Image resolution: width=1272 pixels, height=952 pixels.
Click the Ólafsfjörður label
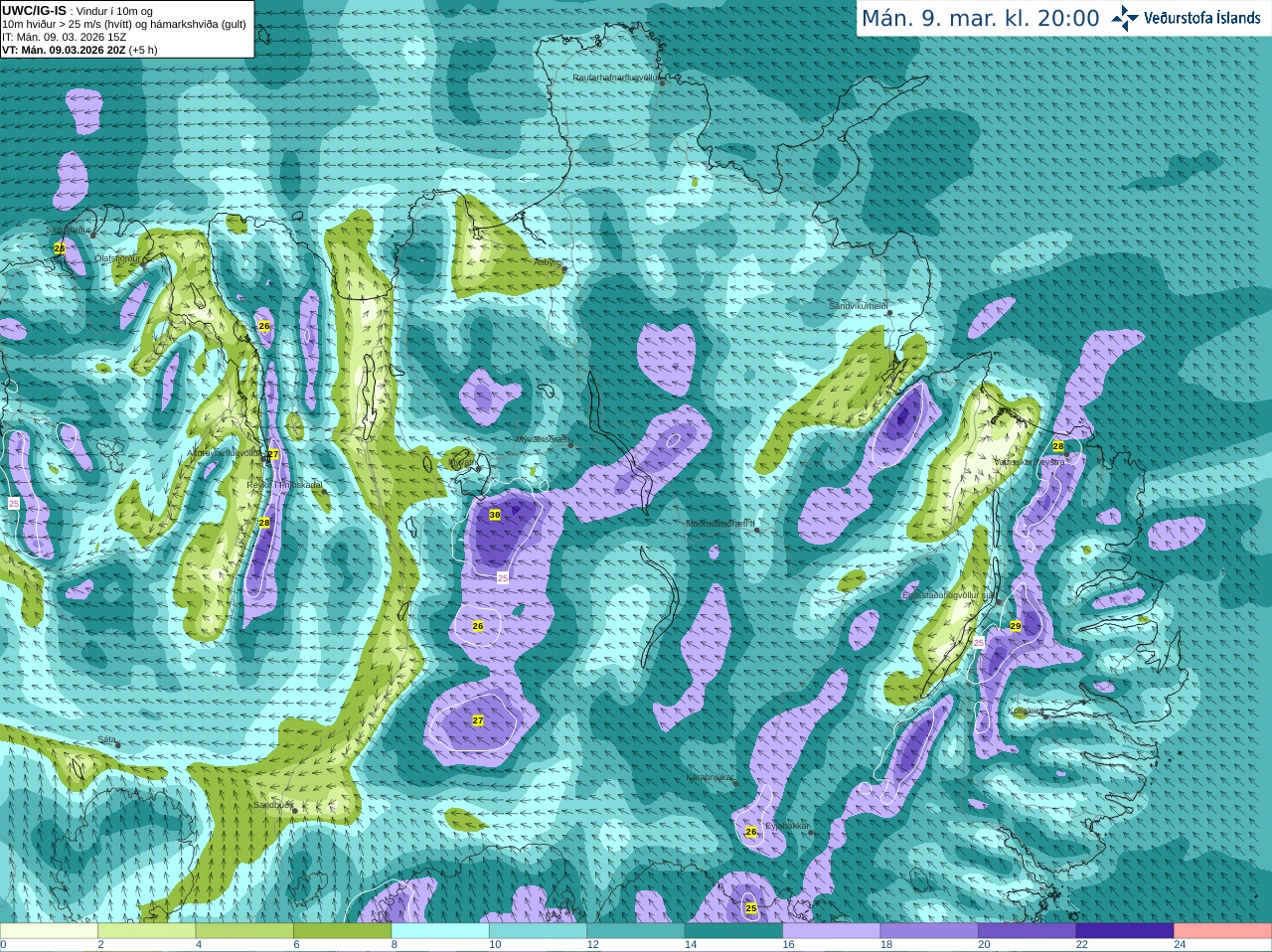tap(117, 258)
